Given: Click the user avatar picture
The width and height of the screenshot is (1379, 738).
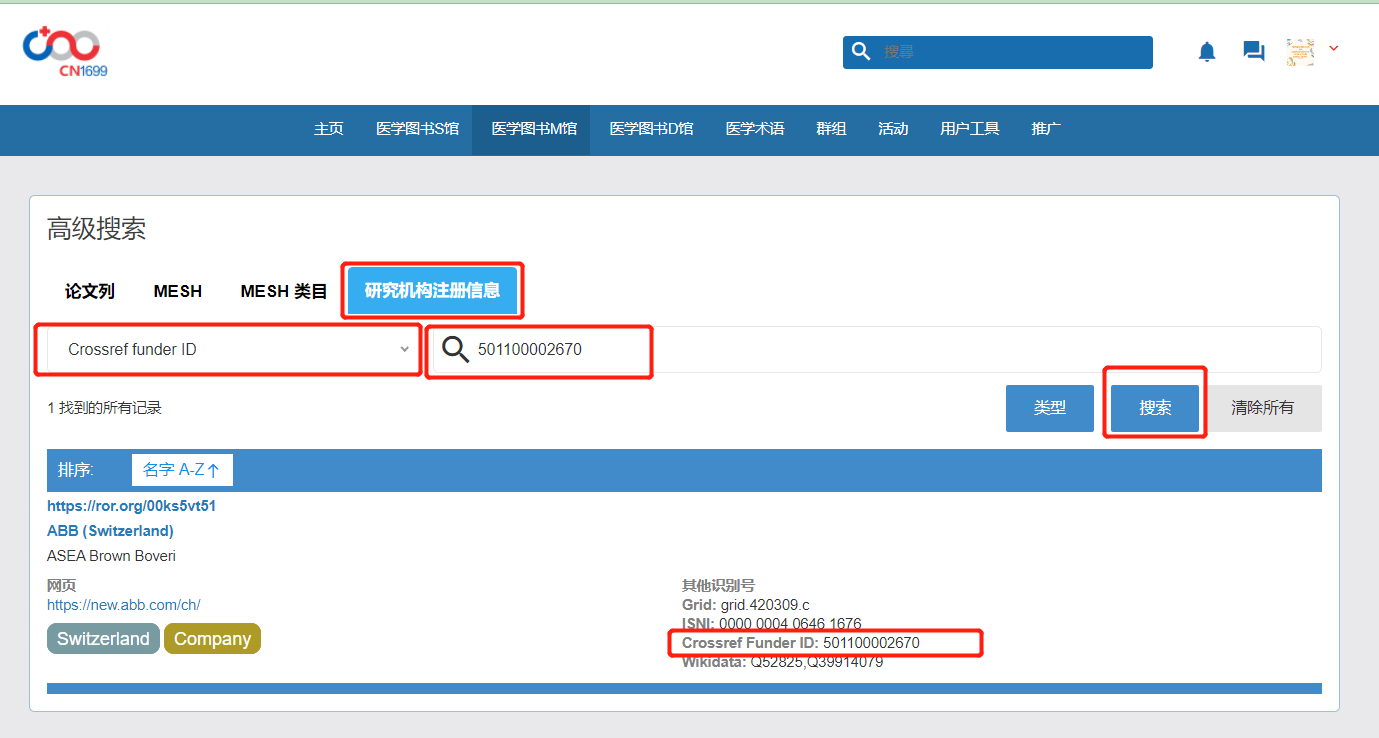Looking at the screenshot, I should click(x=1300, y=52).
